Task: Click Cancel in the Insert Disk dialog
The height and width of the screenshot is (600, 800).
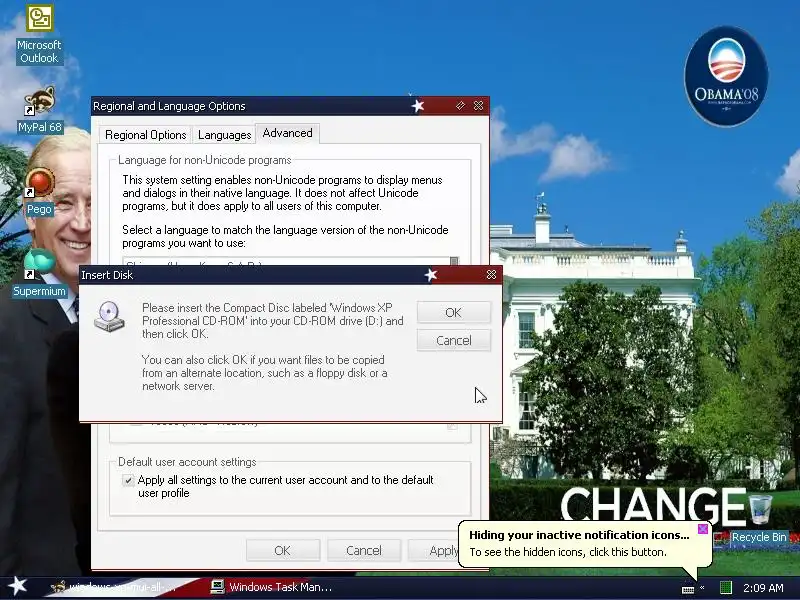Action: coord(454,340)
